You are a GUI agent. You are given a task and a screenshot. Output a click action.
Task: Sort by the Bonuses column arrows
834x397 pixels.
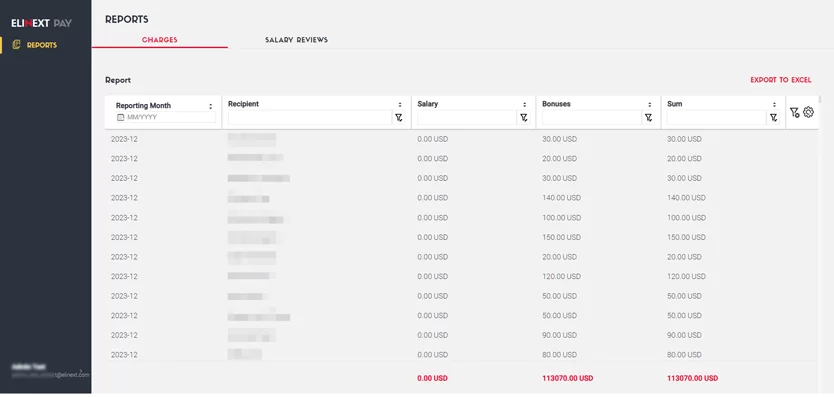pyautogui.click(x=649, y=105)
